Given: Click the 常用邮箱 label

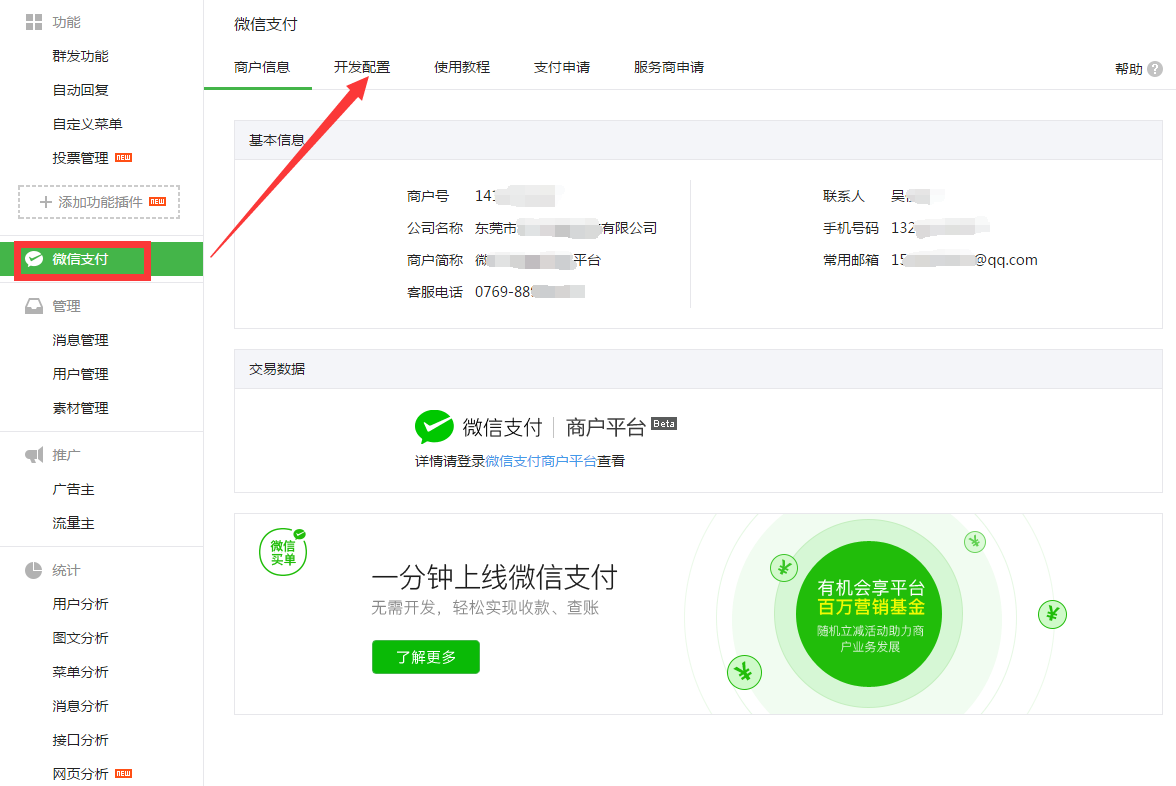Looking at the screenshot, I should pyautogui.click(x=850, y=260).
